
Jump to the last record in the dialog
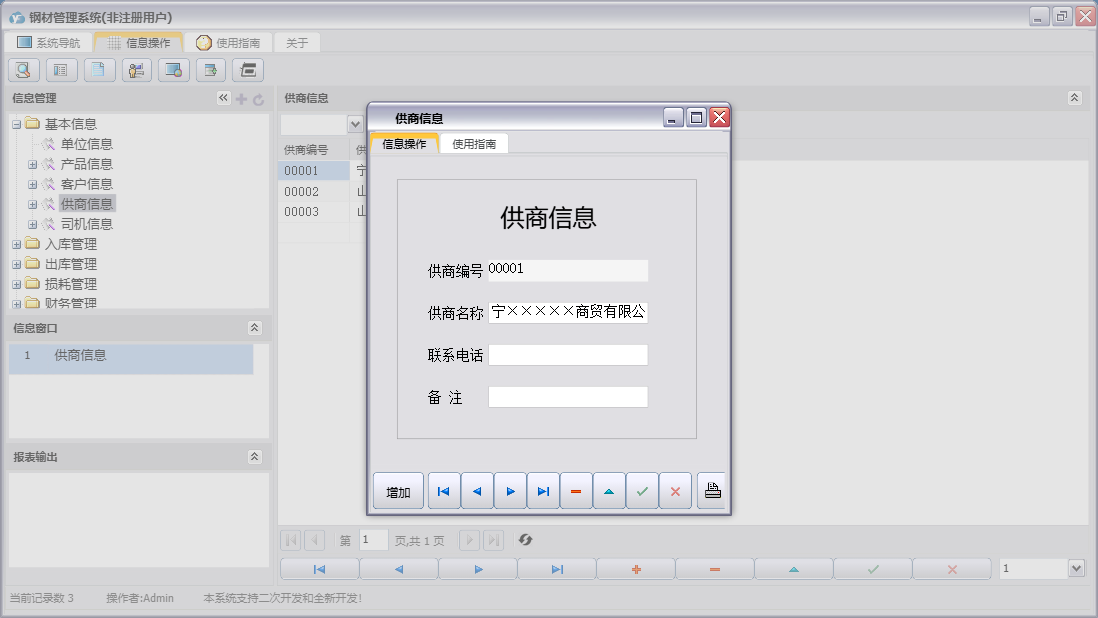point(543,490)
